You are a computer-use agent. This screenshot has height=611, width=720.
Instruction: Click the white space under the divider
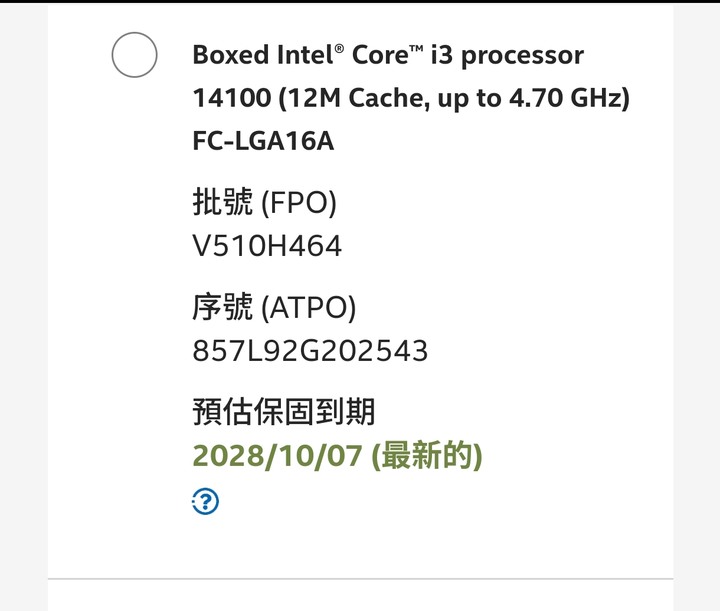tap(360, 596)
